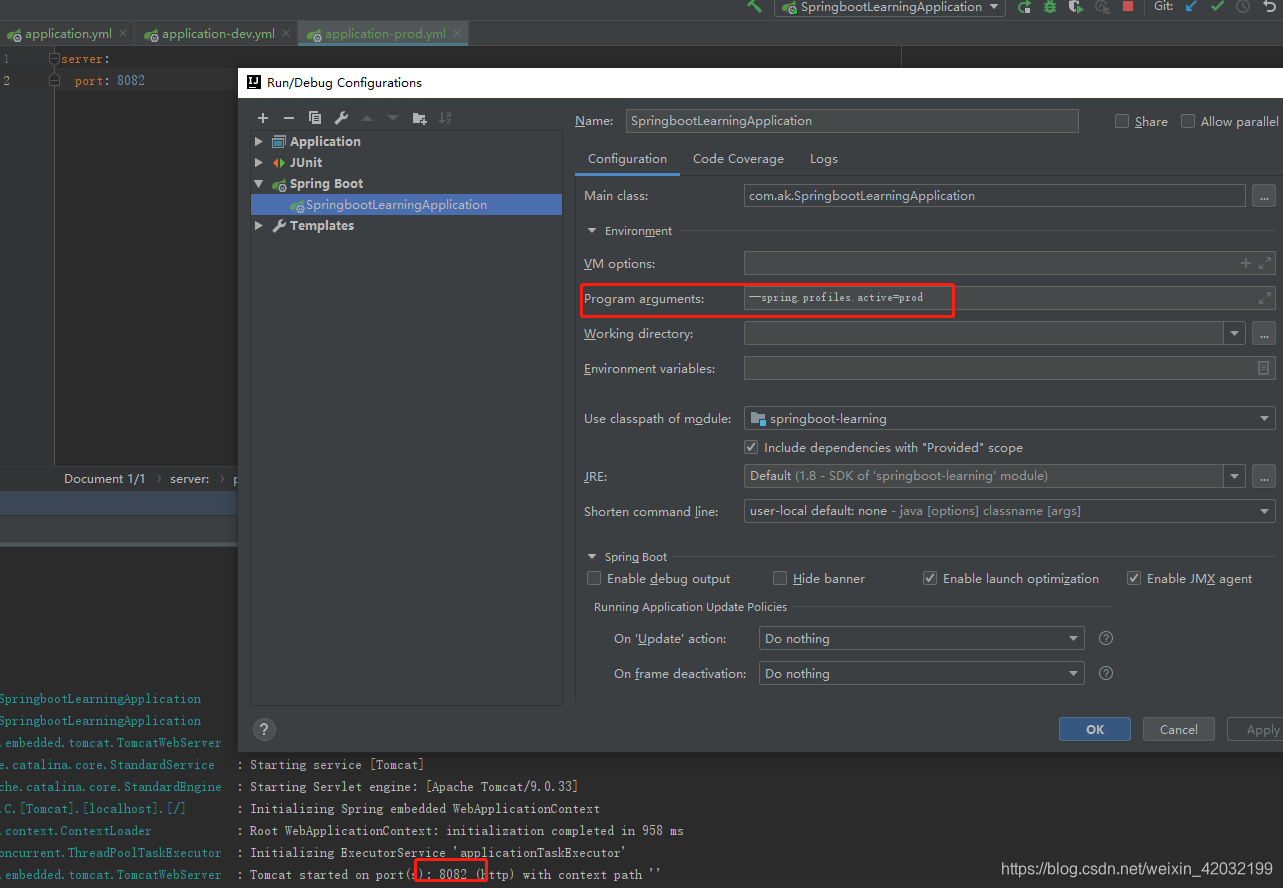
Task: Click the OK button
Action: [1095, 729]
